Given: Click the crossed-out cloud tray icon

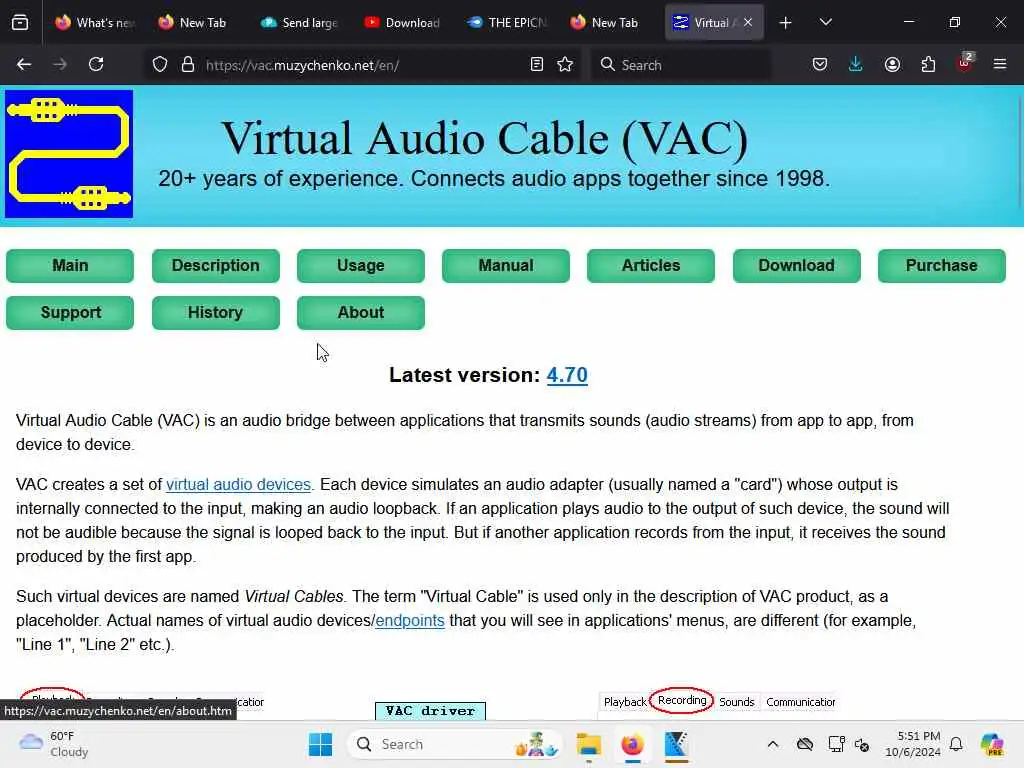Looking at the screenshot, I should click(805, 744).
